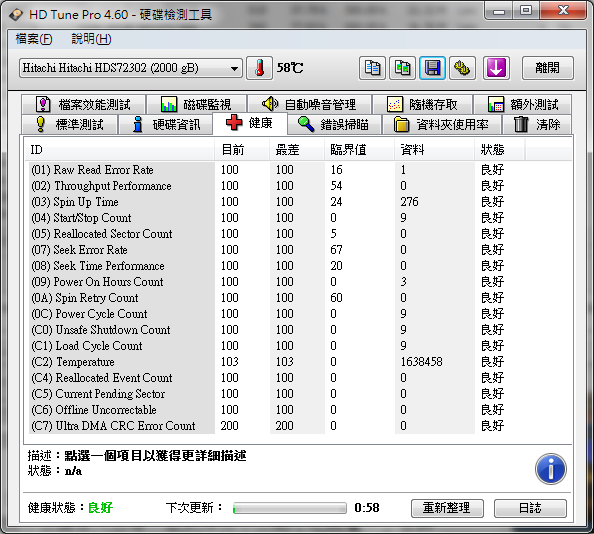Screen dimensions: 594x534
Task: Copy info to clipboard icon button
Action: coord(372,68)
